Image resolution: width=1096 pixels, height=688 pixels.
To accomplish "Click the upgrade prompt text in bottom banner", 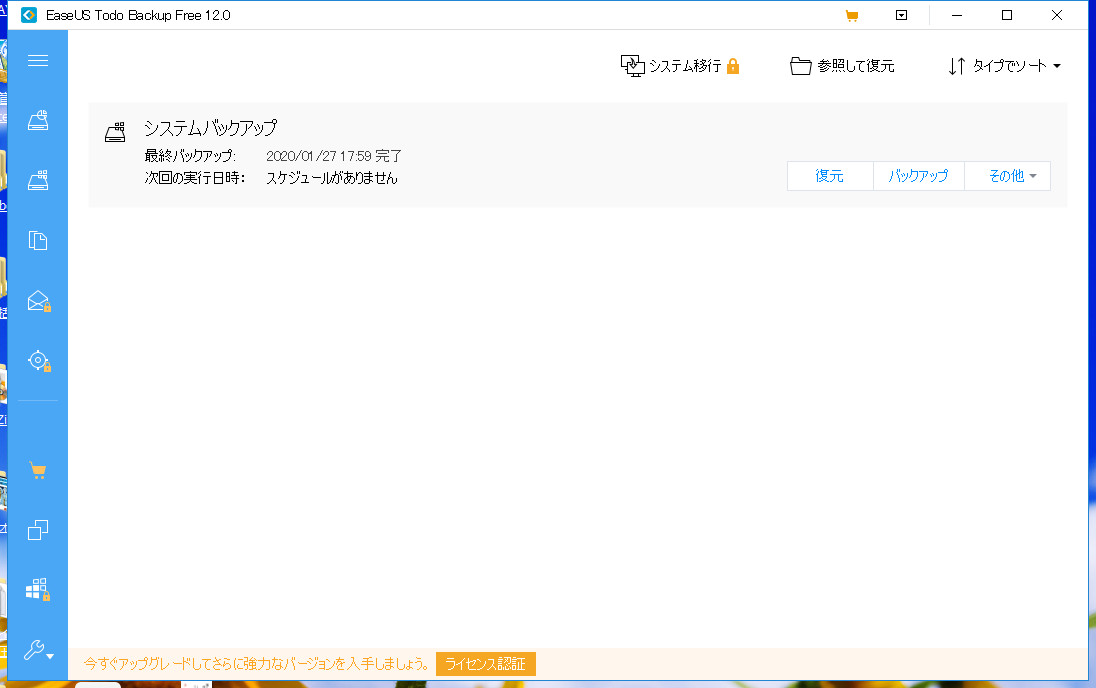I will tap(257, 664).
